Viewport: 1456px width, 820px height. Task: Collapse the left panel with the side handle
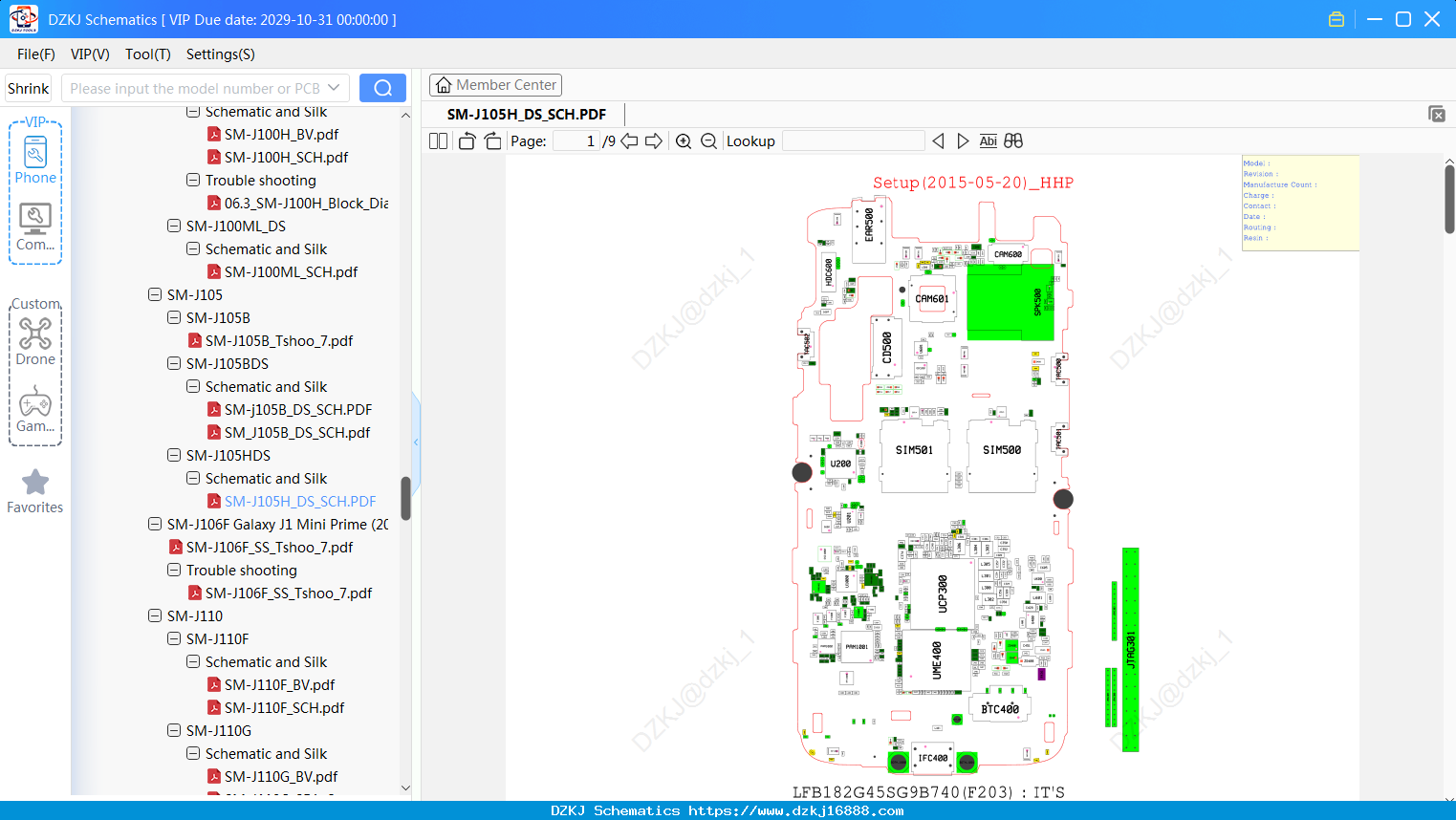point(416,442)
